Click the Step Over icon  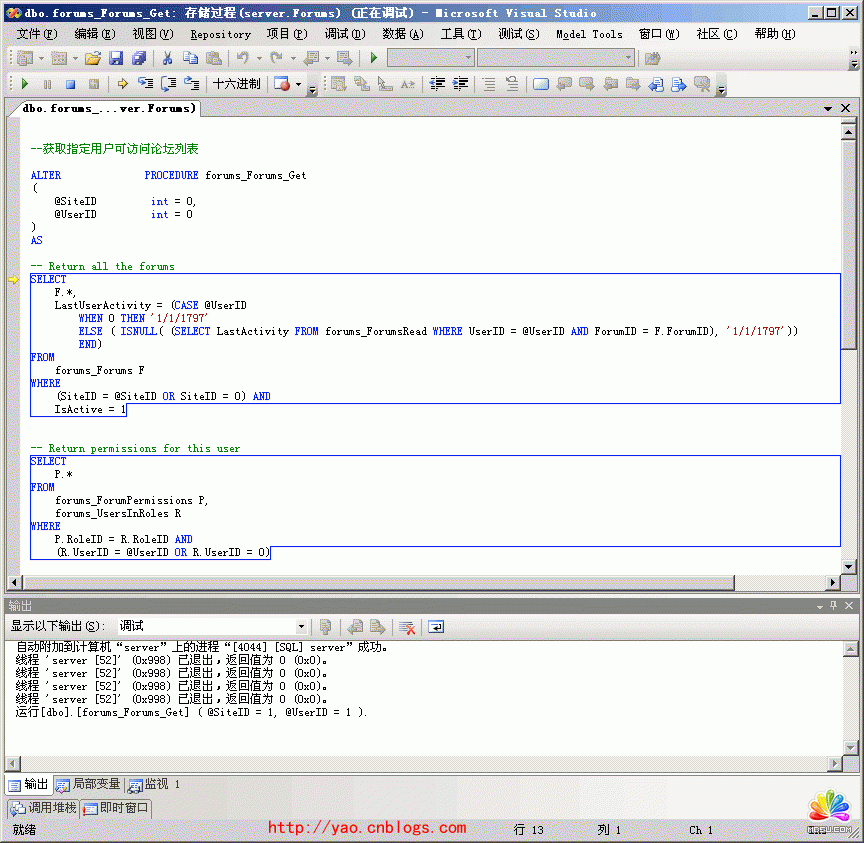tap(168, 84)
